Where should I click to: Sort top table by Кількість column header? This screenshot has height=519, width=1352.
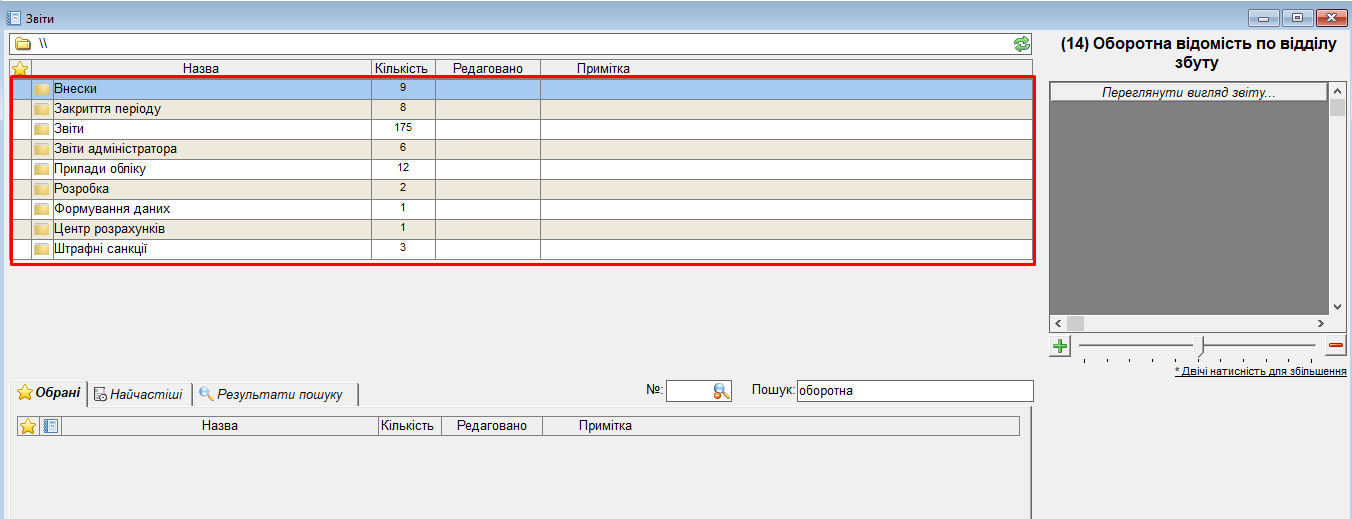pos(401,68)
